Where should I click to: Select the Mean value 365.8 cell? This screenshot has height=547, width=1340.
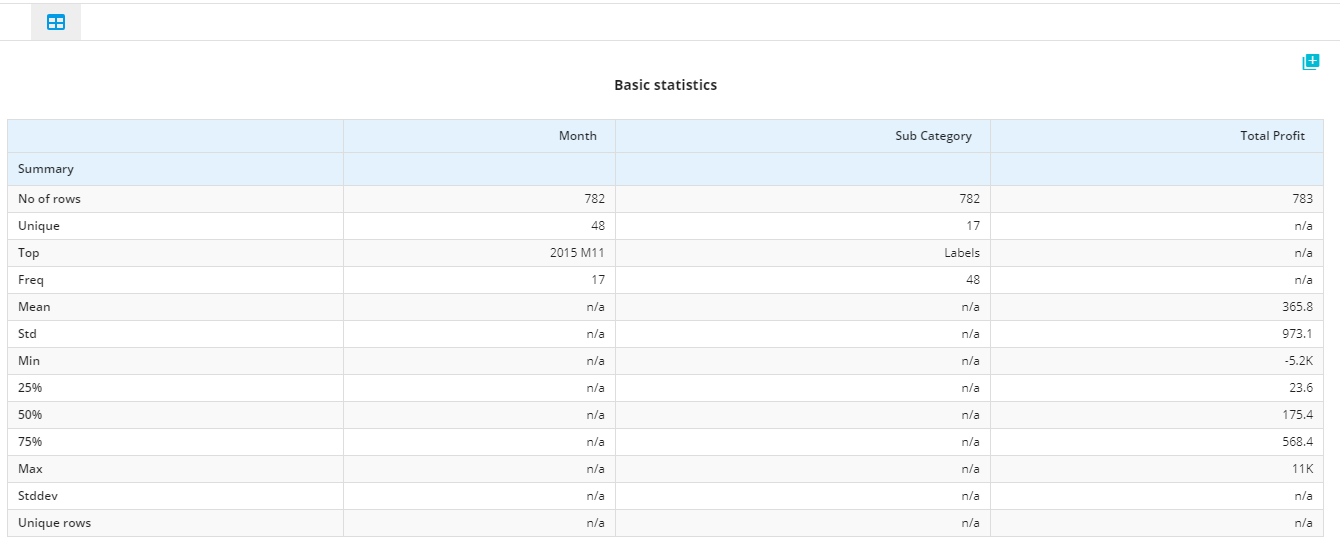(x=1156, y=307)
